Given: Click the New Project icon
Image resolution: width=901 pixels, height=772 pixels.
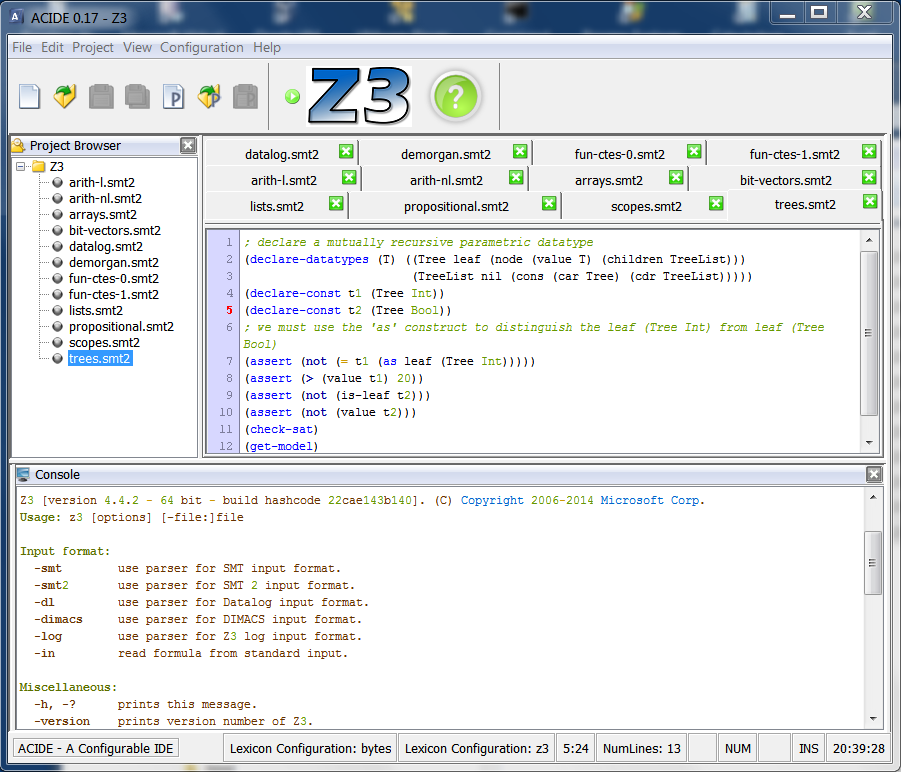Looking at the screenshot, I should coord(173,96).
